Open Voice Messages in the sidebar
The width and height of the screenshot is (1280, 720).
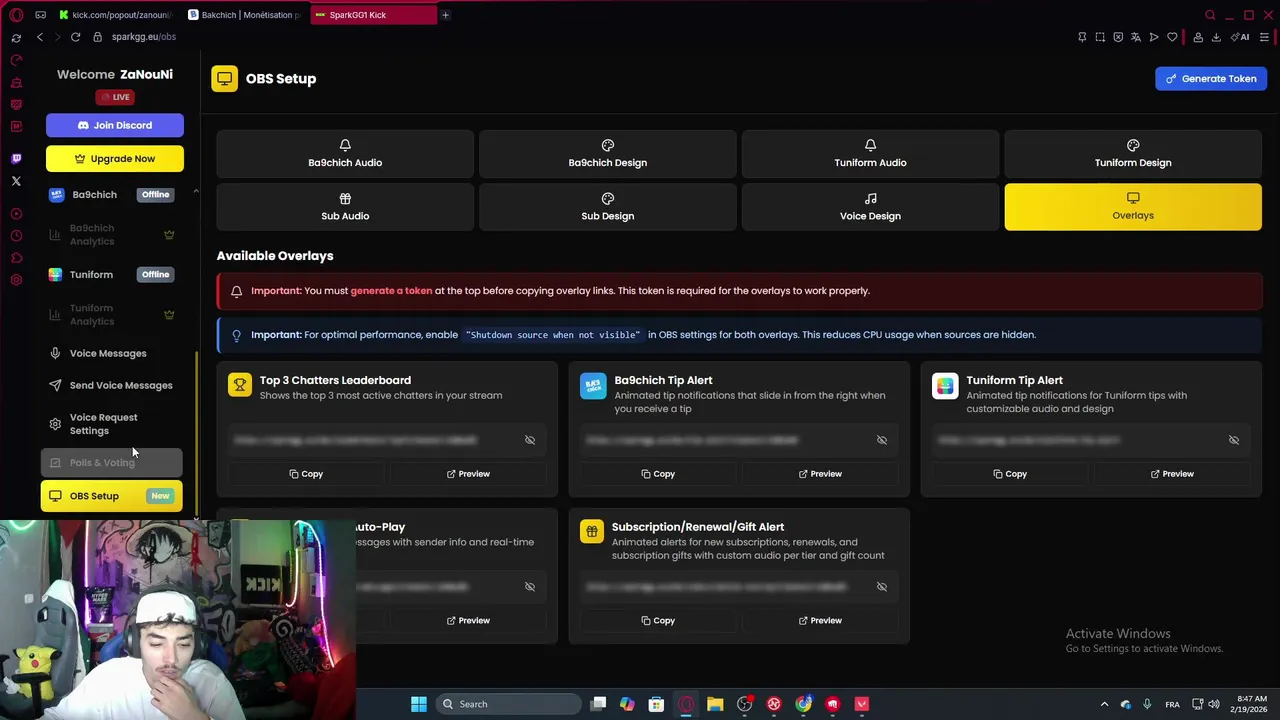pyautogui.click(x=111, y=353)
